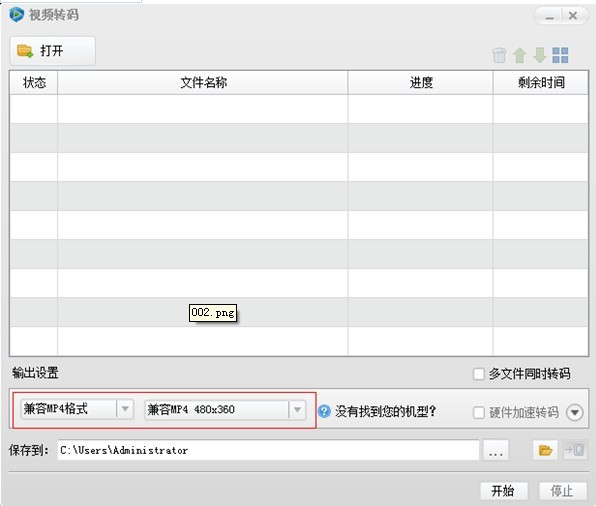Click the blue question mark help icon
This screenshot has height=506, width=596.
coord(324,411)
